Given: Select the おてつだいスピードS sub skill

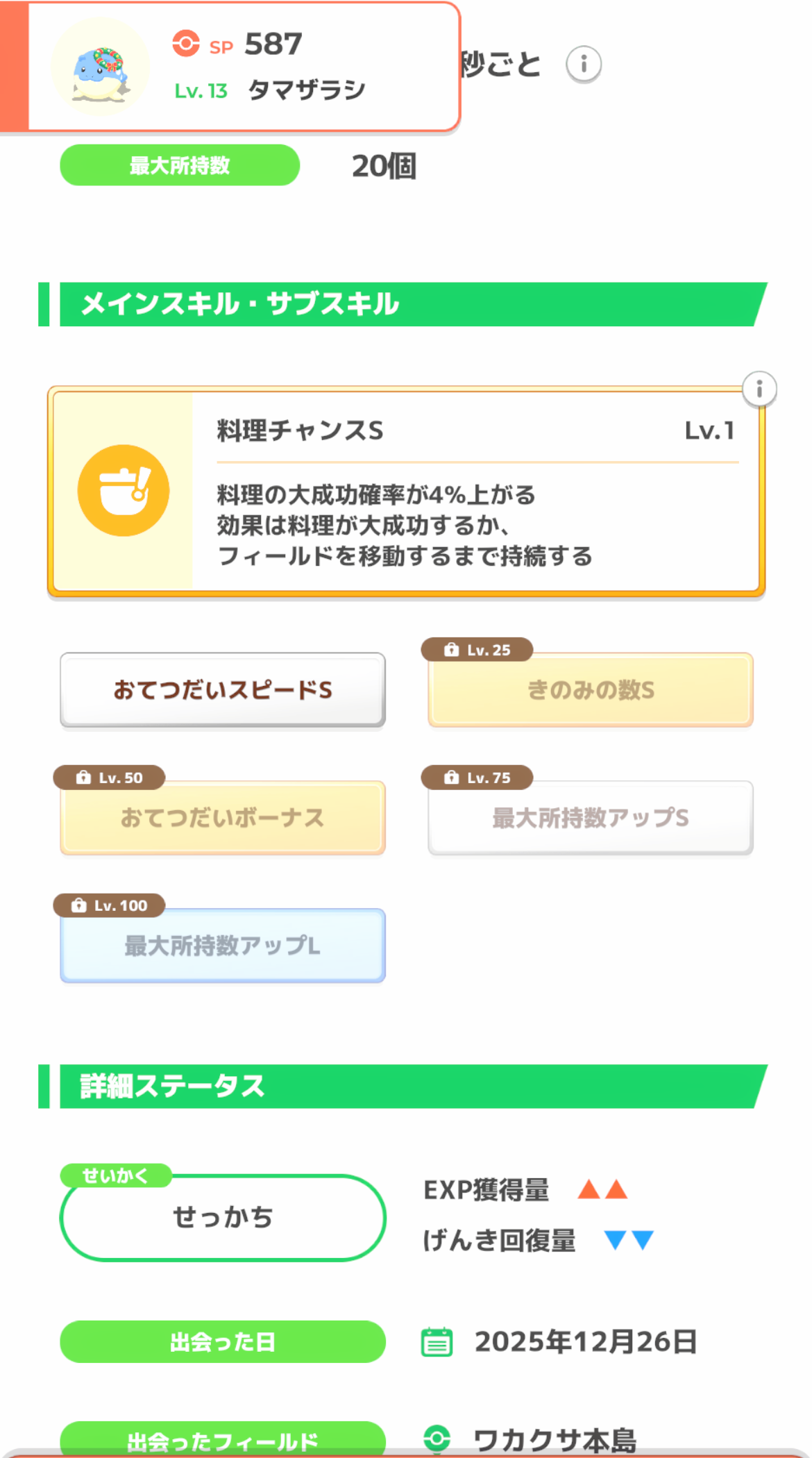Looking at the screenshot, I should [222, 690].
